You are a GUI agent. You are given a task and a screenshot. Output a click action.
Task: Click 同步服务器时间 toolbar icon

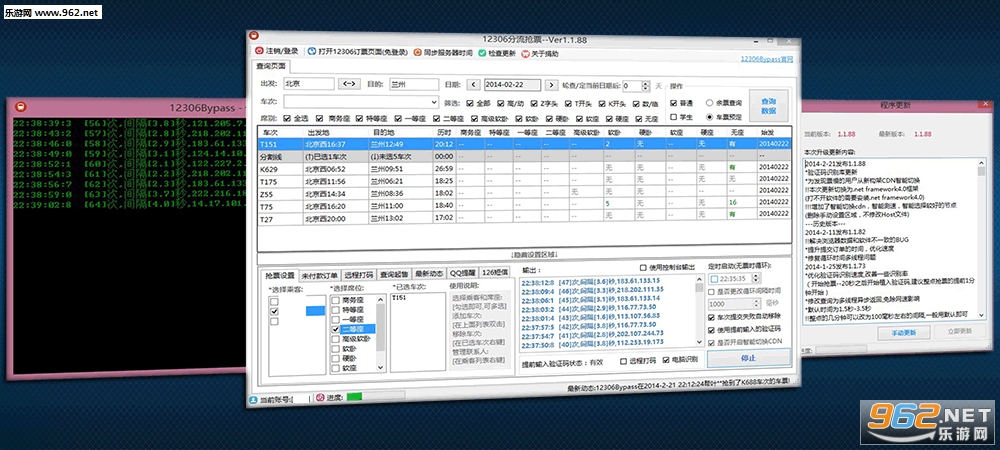417,53
